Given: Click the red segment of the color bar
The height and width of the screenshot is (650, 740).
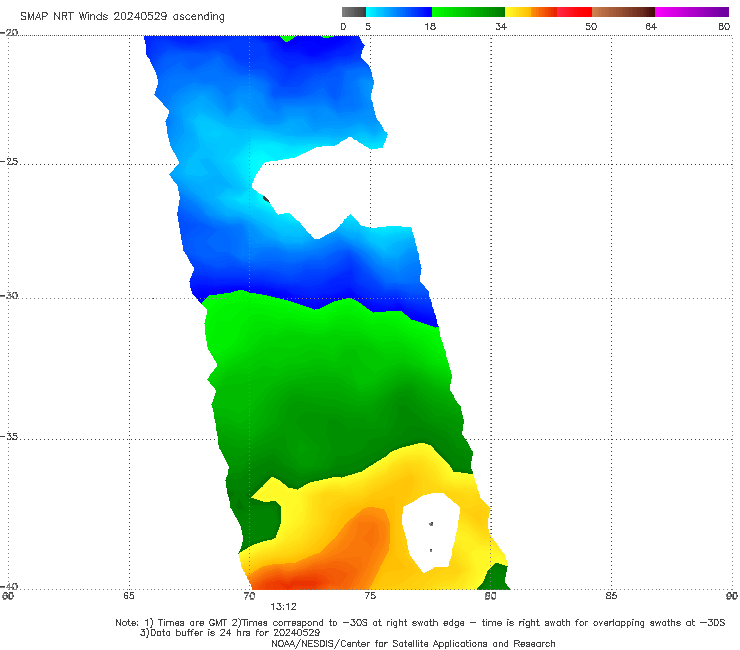Looking at the screenshot, I should [574, 12].
